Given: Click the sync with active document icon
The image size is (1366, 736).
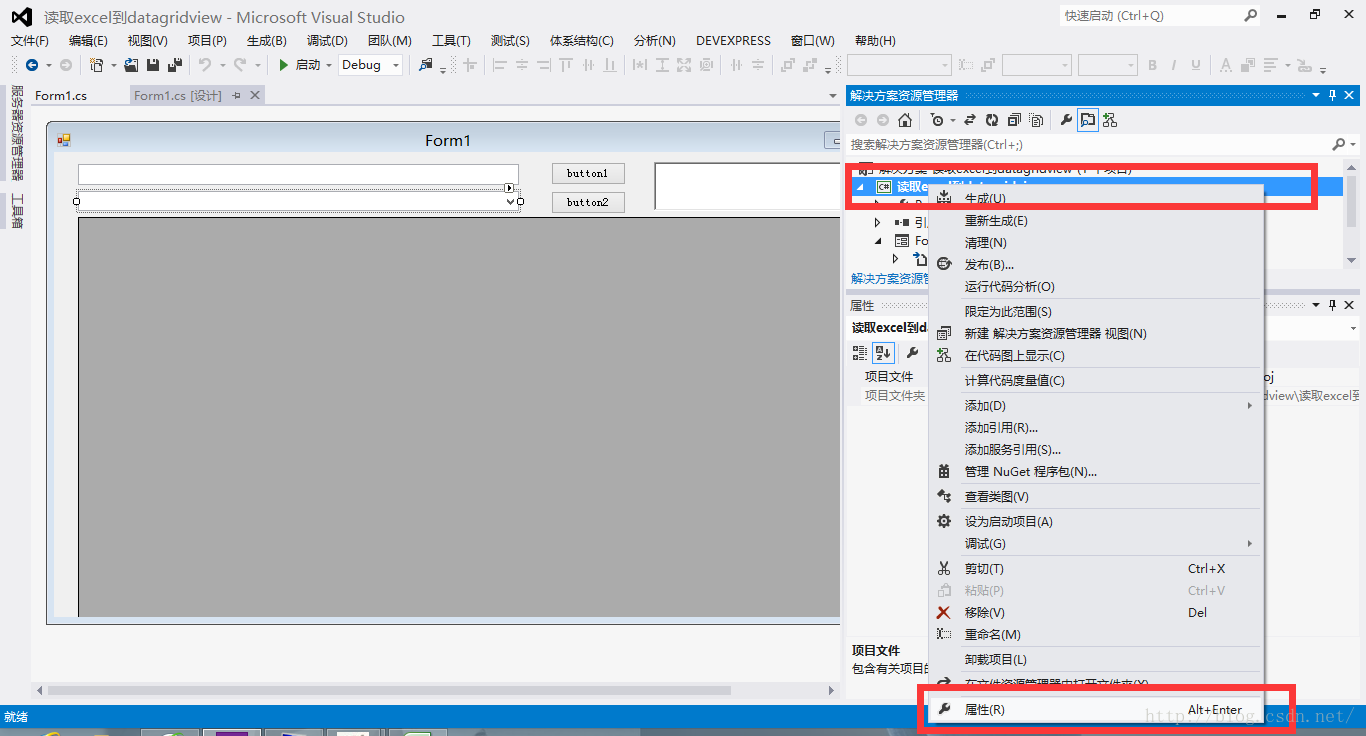Looking at the screenshot, I should (x=970, y=120).
